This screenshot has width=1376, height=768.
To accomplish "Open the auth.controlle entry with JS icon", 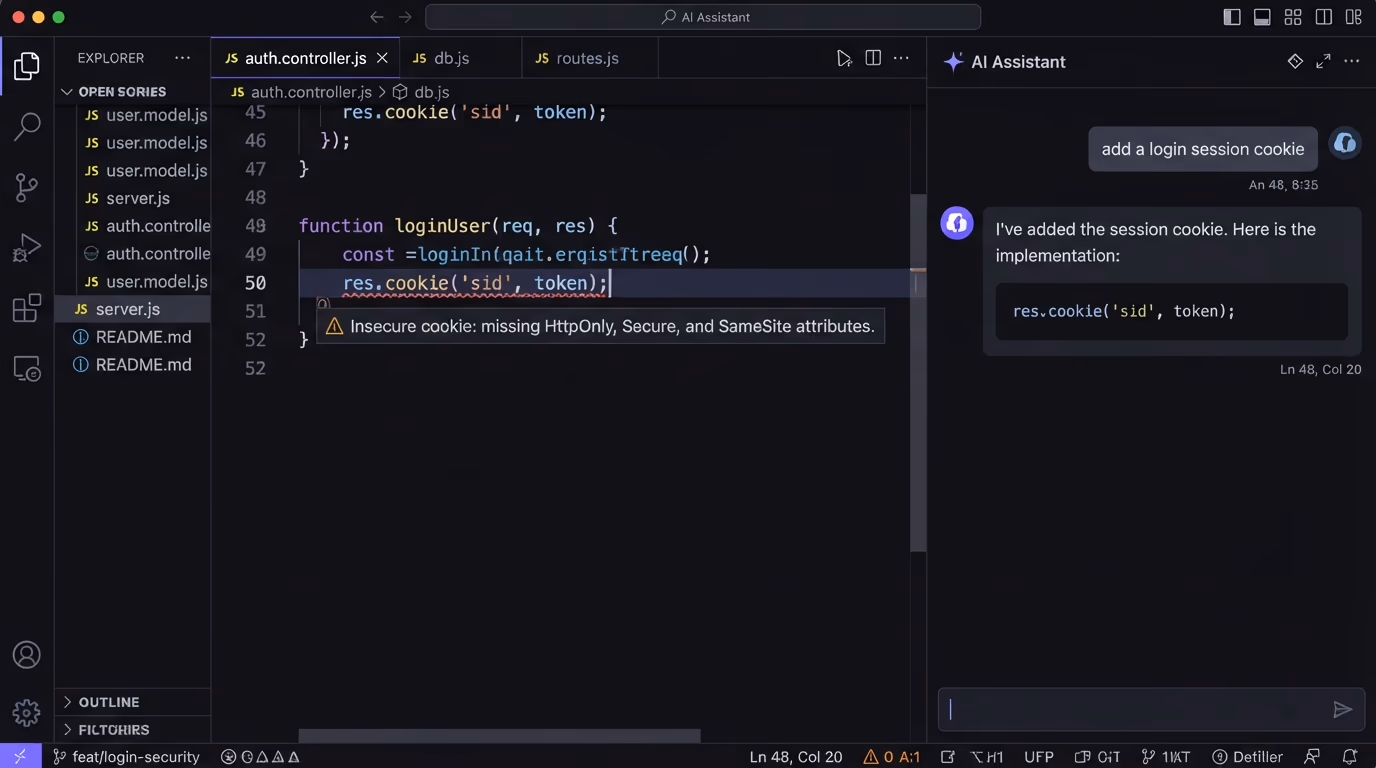I will pyautogui.click(x=145, y=226).
